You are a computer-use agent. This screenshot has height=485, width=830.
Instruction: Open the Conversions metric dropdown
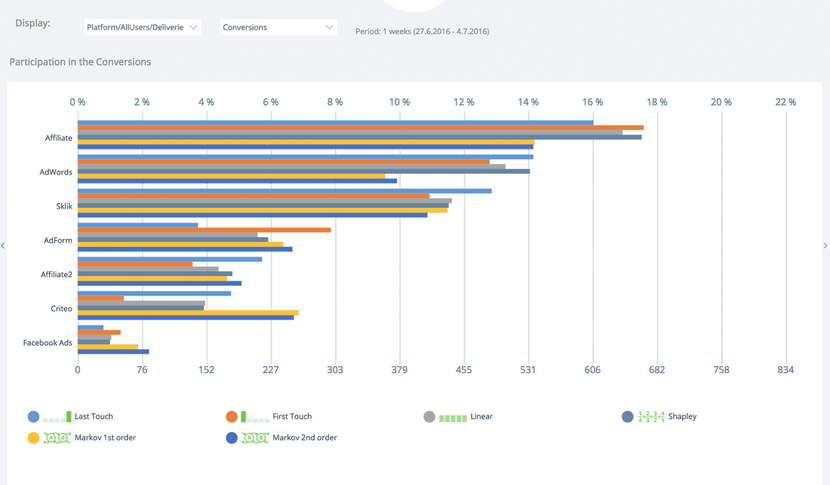tap(278, 27)
